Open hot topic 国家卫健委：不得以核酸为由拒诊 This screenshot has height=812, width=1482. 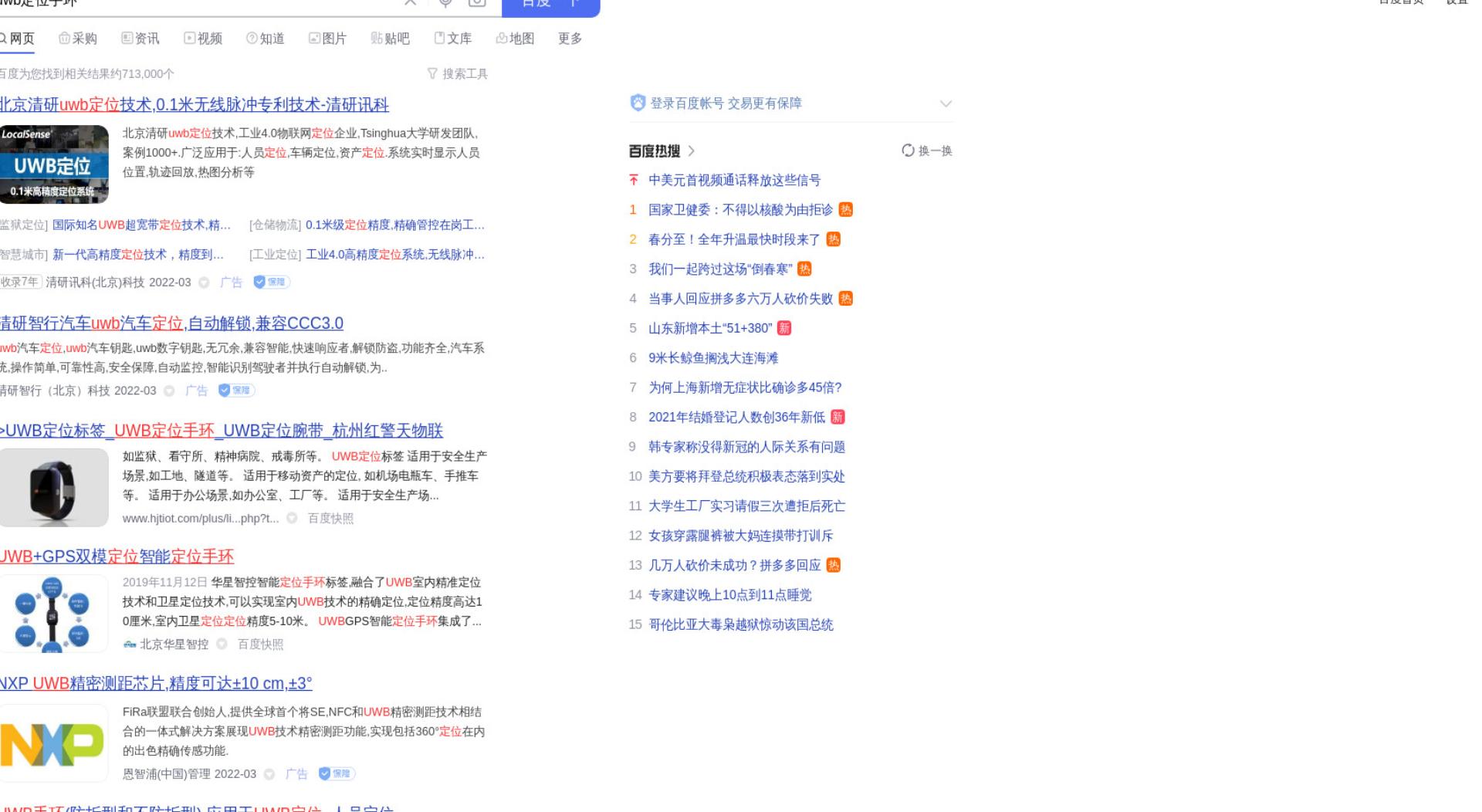[x=740, y=210]
